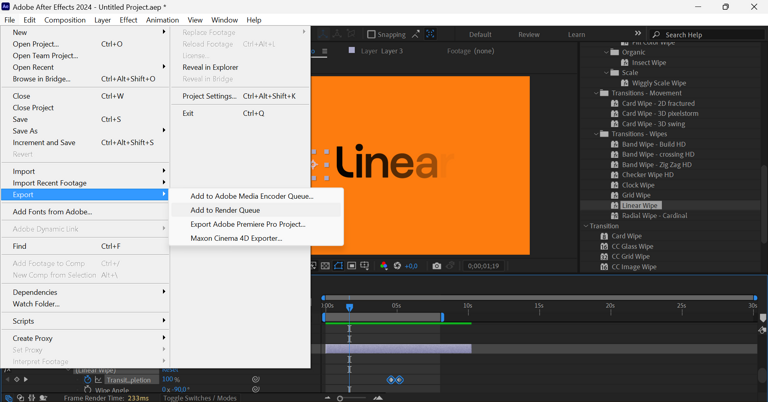Click the CC Glass Wipe effect icon
The height and width of the screenshot is (402, 768).
[604, 246]
